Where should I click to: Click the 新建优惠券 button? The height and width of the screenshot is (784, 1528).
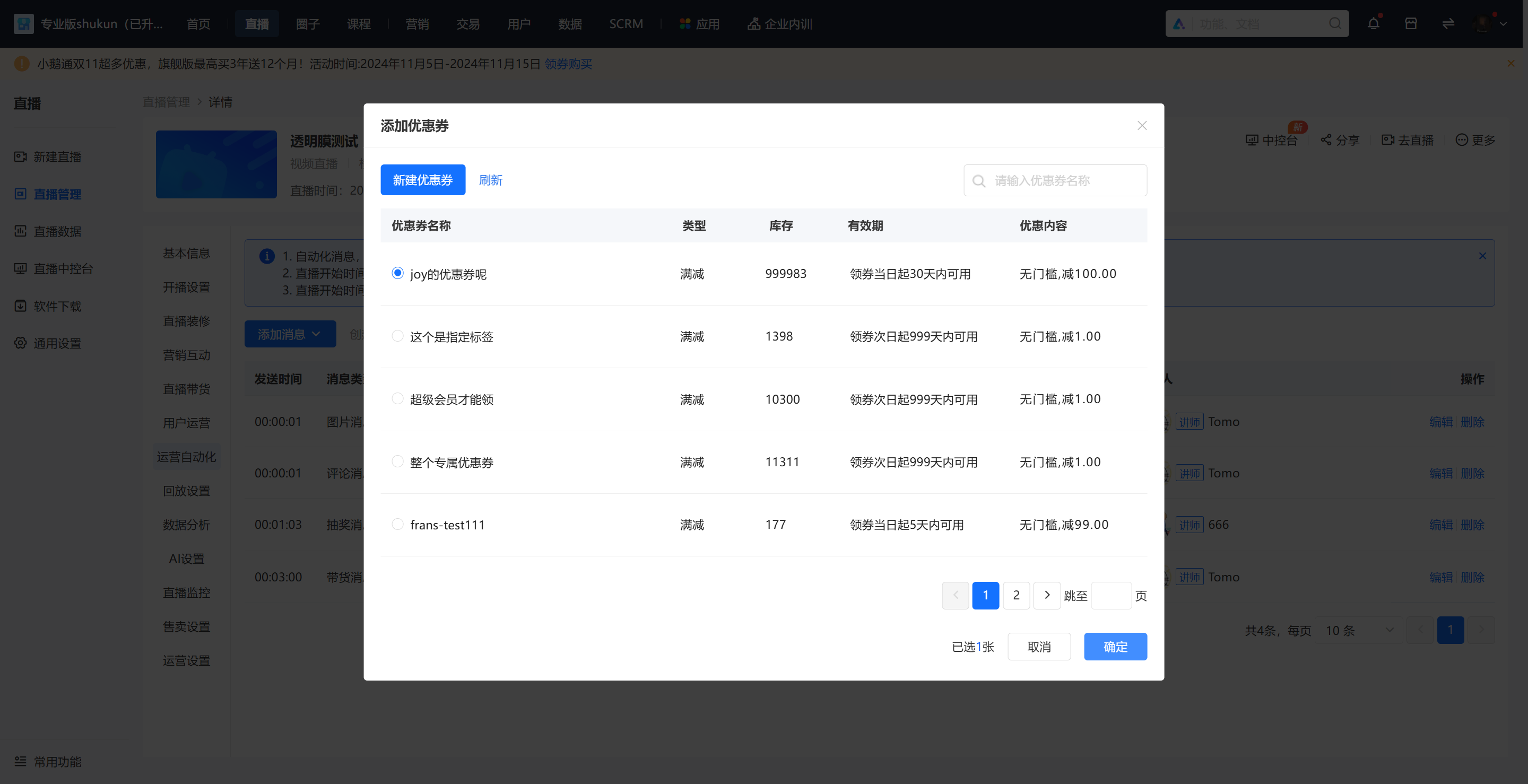point(423,180)
